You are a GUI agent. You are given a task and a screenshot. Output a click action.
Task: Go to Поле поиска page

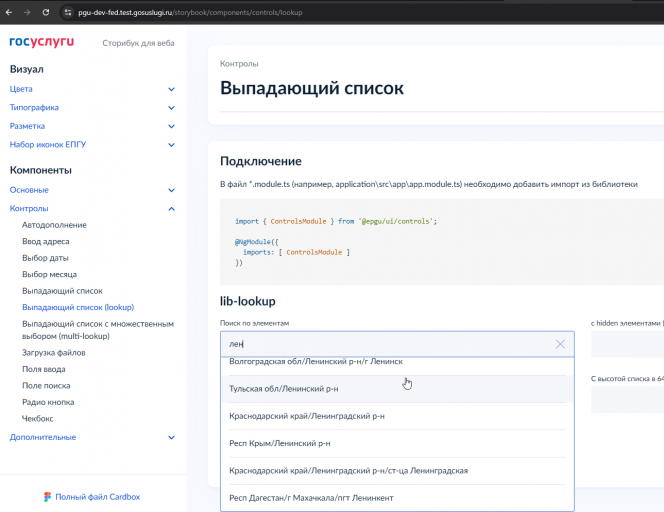46,386
